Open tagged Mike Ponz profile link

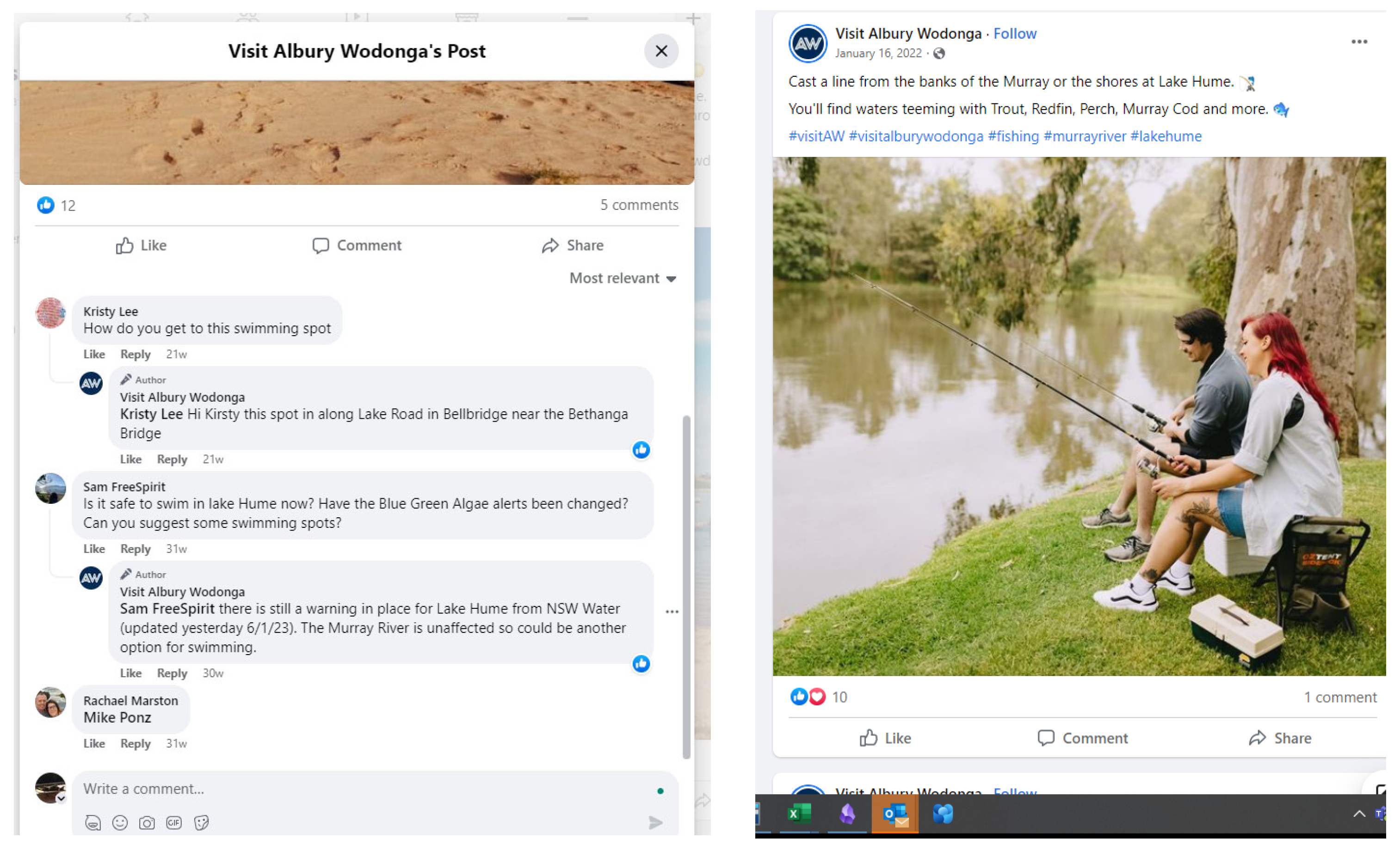pyautogui.click(x=117, y=718)
